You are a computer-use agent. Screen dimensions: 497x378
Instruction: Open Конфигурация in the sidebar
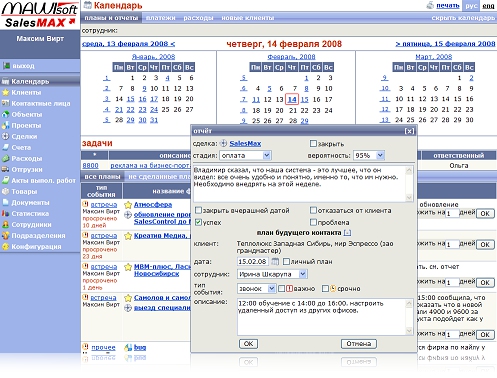coord(36,246)
